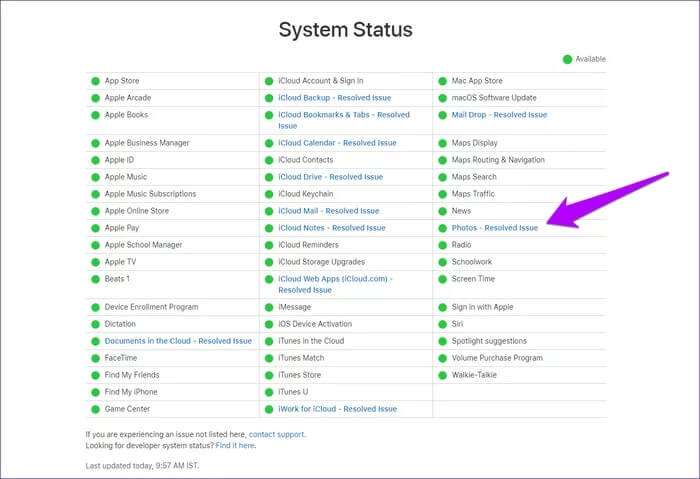Click the status dot for Find My iPhone

click(95, 392)
